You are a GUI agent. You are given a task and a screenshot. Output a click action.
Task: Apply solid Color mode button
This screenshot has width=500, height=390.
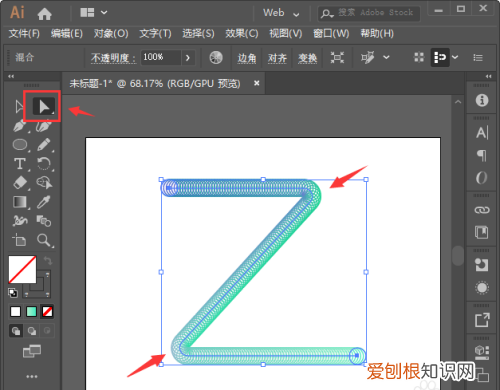pos(15,312)
